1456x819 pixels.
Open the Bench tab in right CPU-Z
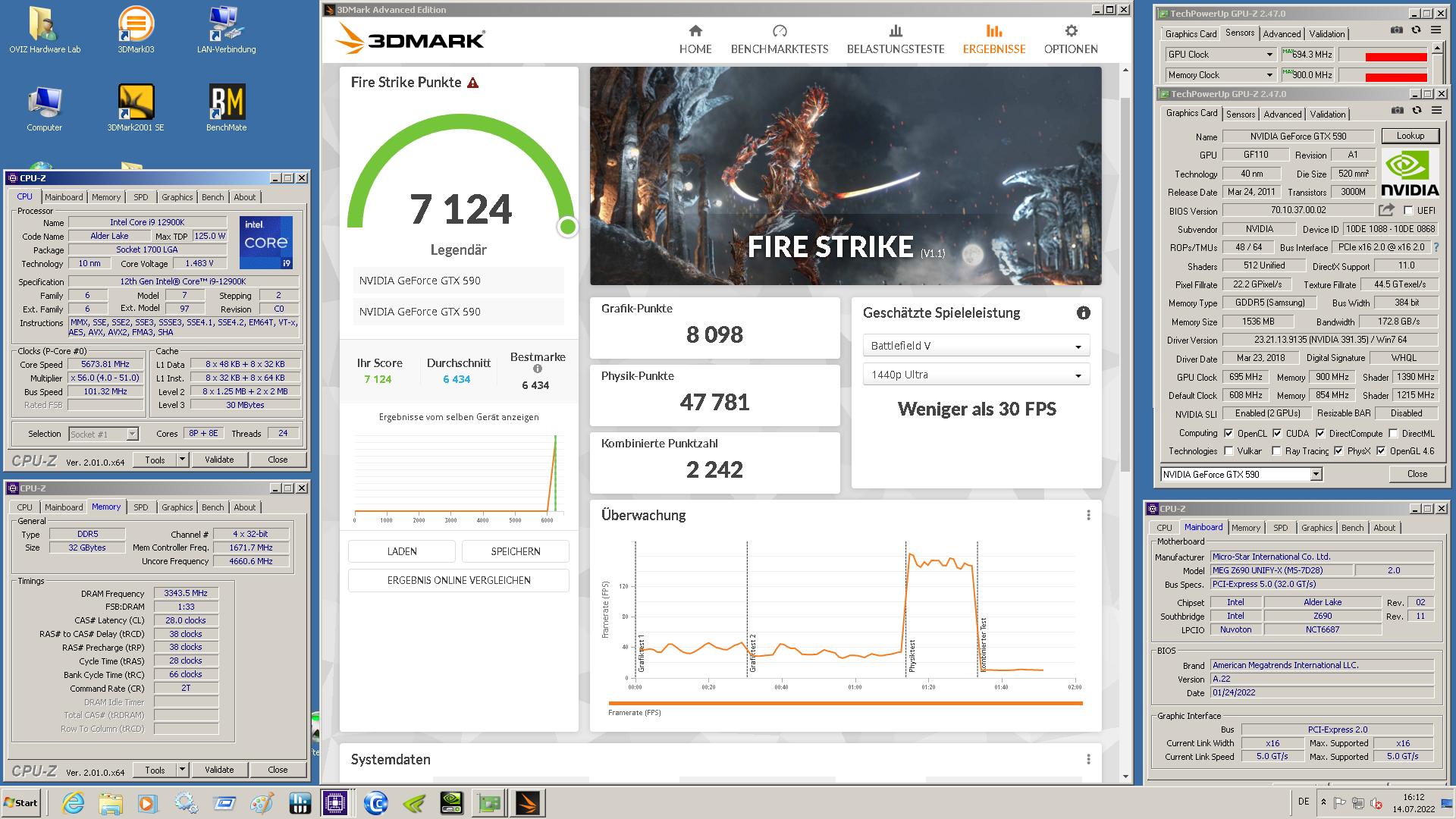pos(1352,528)
